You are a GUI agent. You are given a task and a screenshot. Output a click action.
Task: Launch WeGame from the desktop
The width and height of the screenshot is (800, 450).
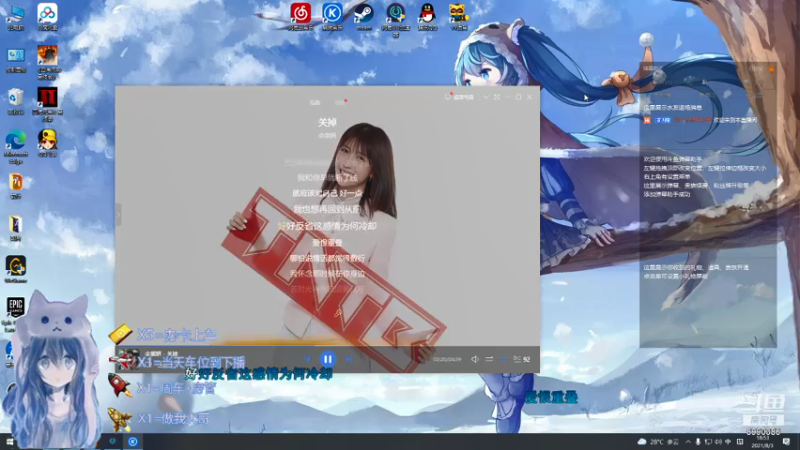[x=16, y=270]
